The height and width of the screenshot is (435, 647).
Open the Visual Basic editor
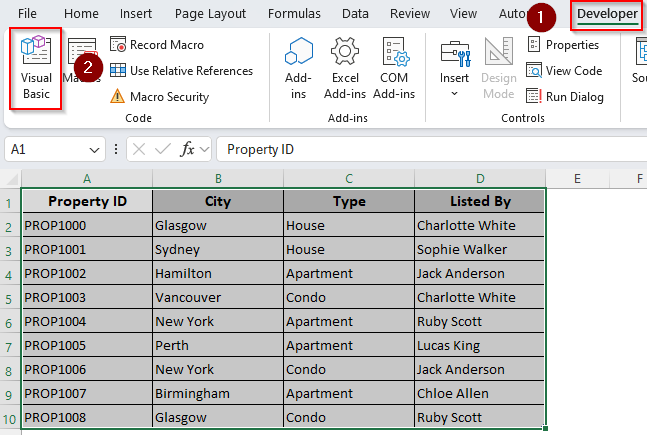pyautogui.click(x=36, y=69)
